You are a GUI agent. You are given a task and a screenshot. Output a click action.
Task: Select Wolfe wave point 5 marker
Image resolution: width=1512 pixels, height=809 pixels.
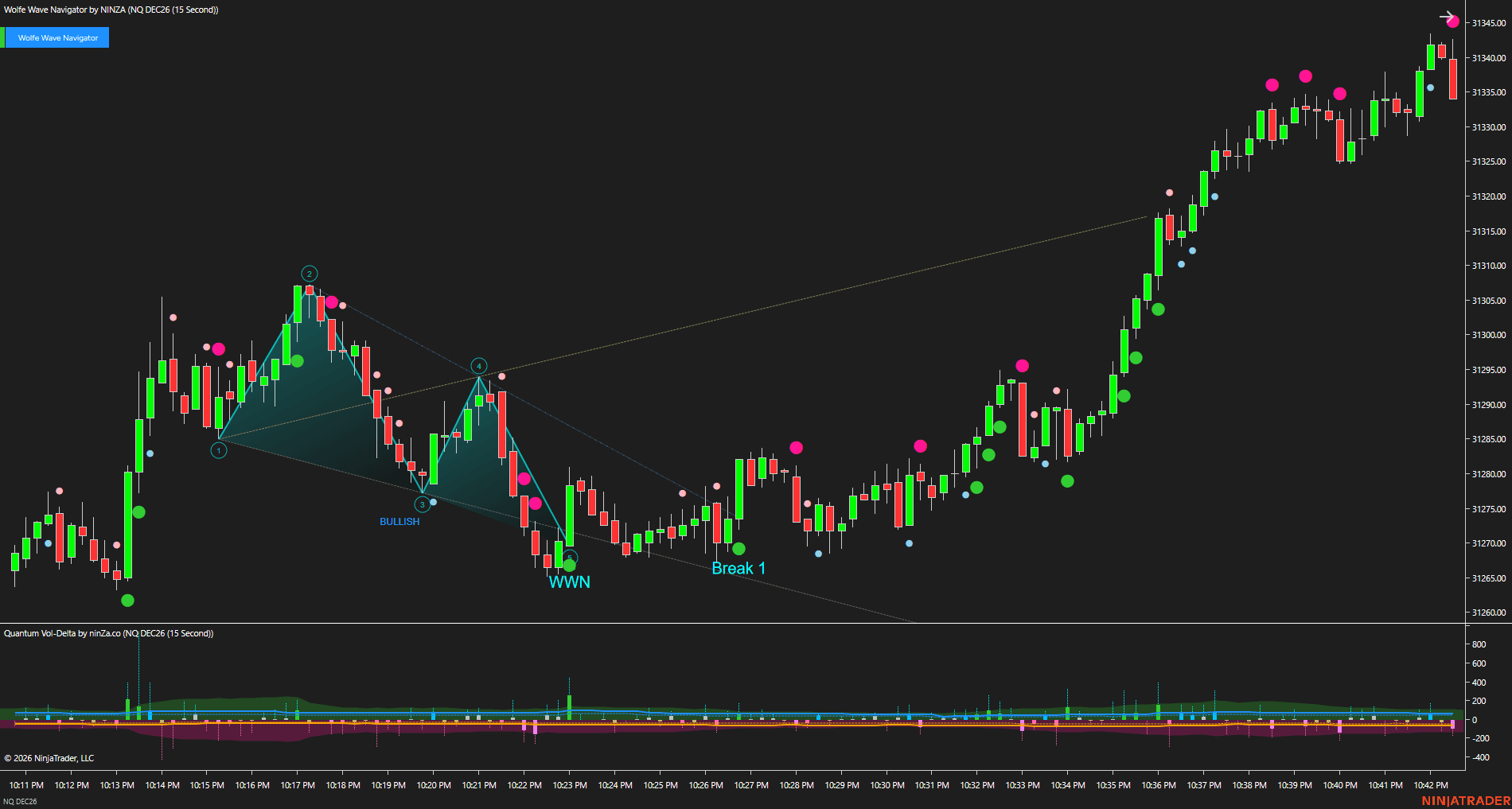pos(570,558)
